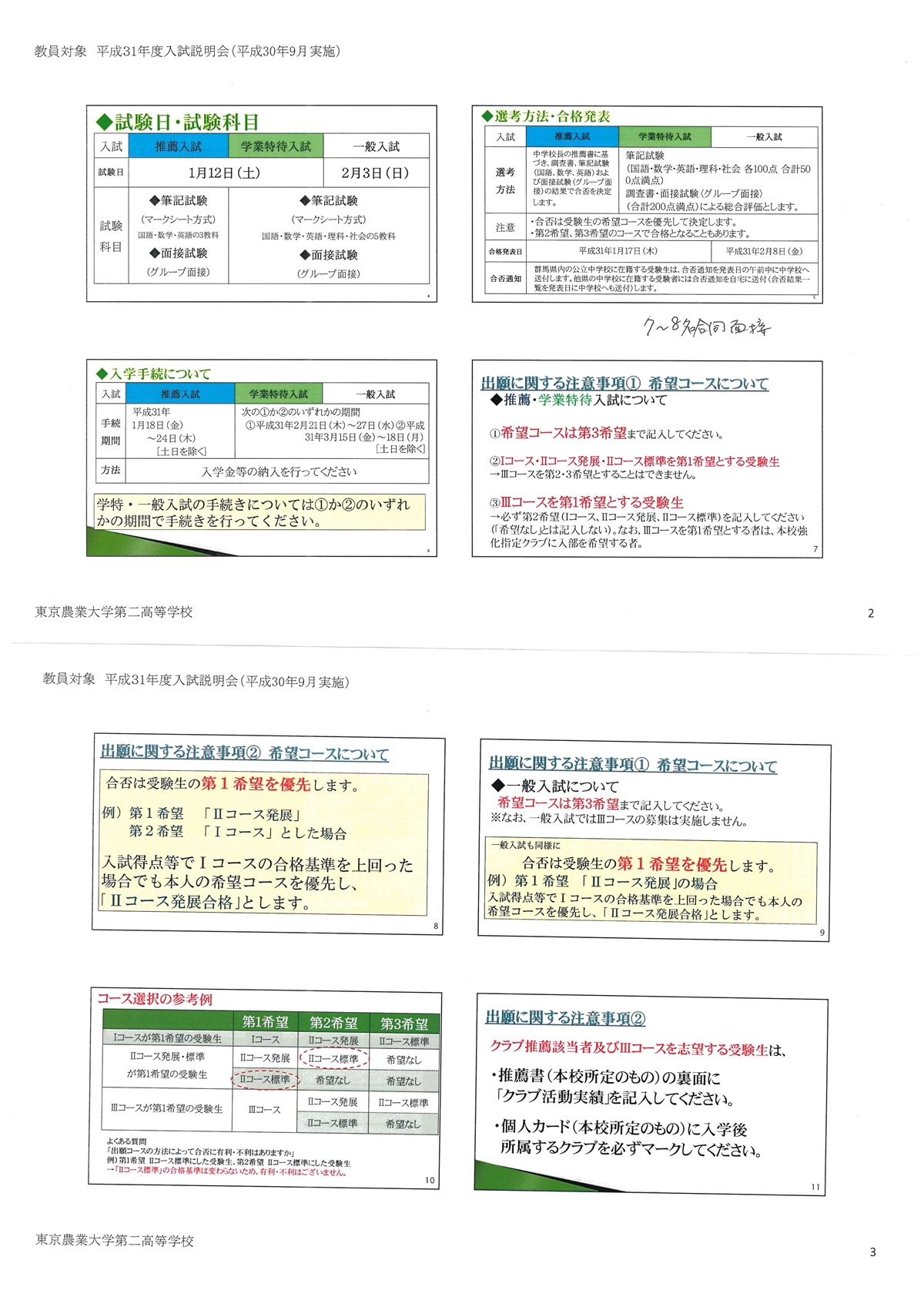Click the page number 2
Screen dimensions: 924x1307
[871, 614]
